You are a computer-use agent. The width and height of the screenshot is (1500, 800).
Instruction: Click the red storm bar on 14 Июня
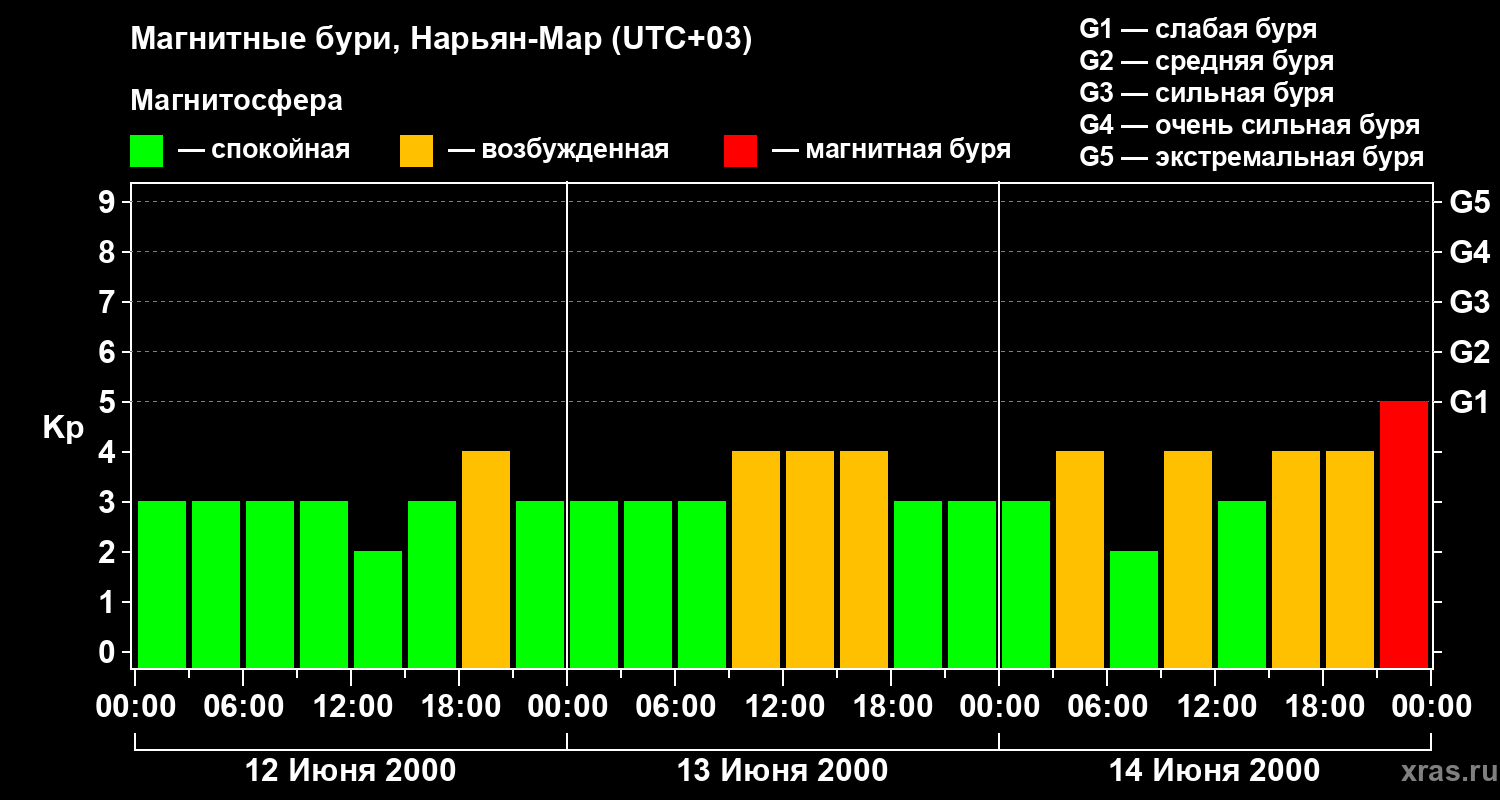point(1404,534)
